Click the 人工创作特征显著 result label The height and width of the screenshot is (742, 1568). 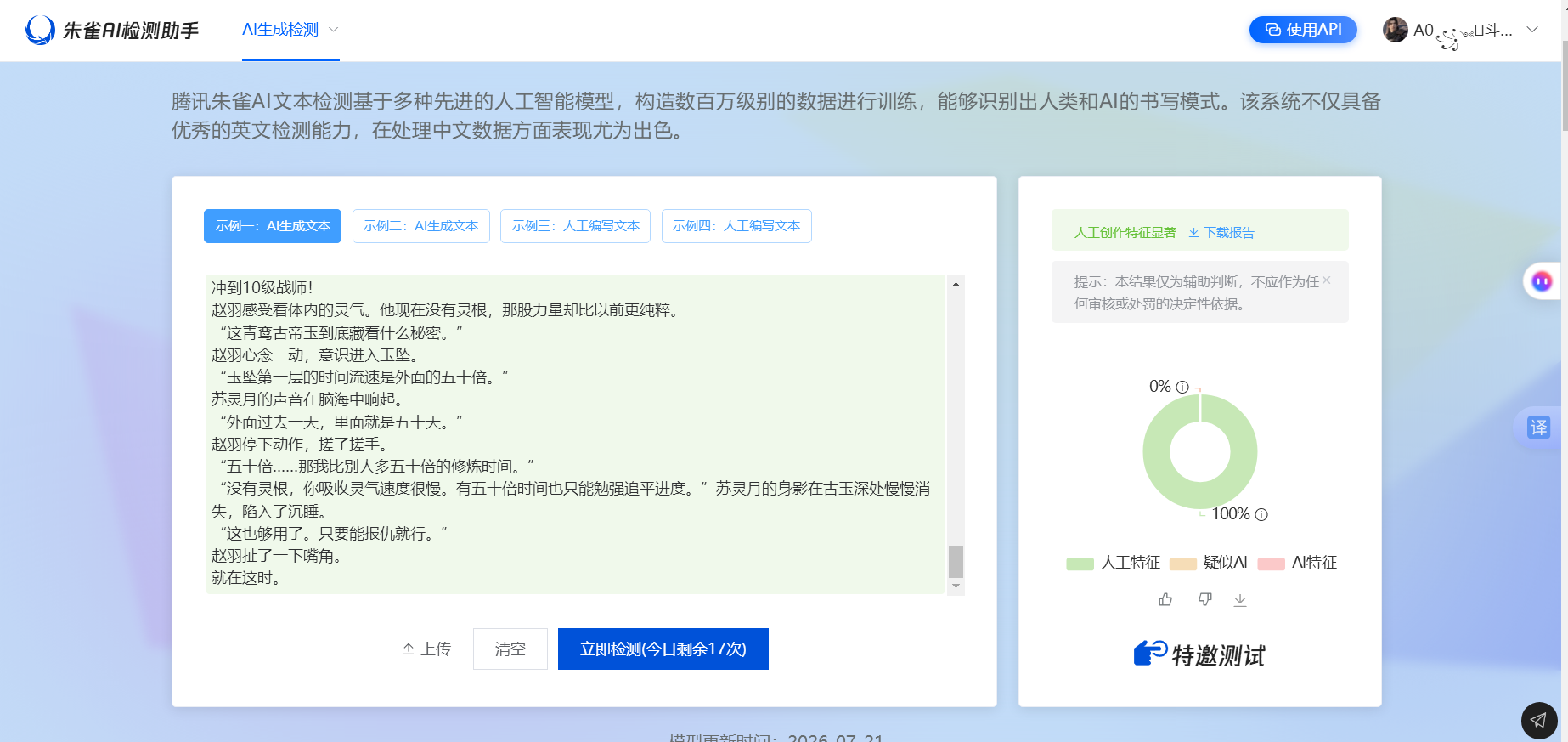coord(1125,233)
